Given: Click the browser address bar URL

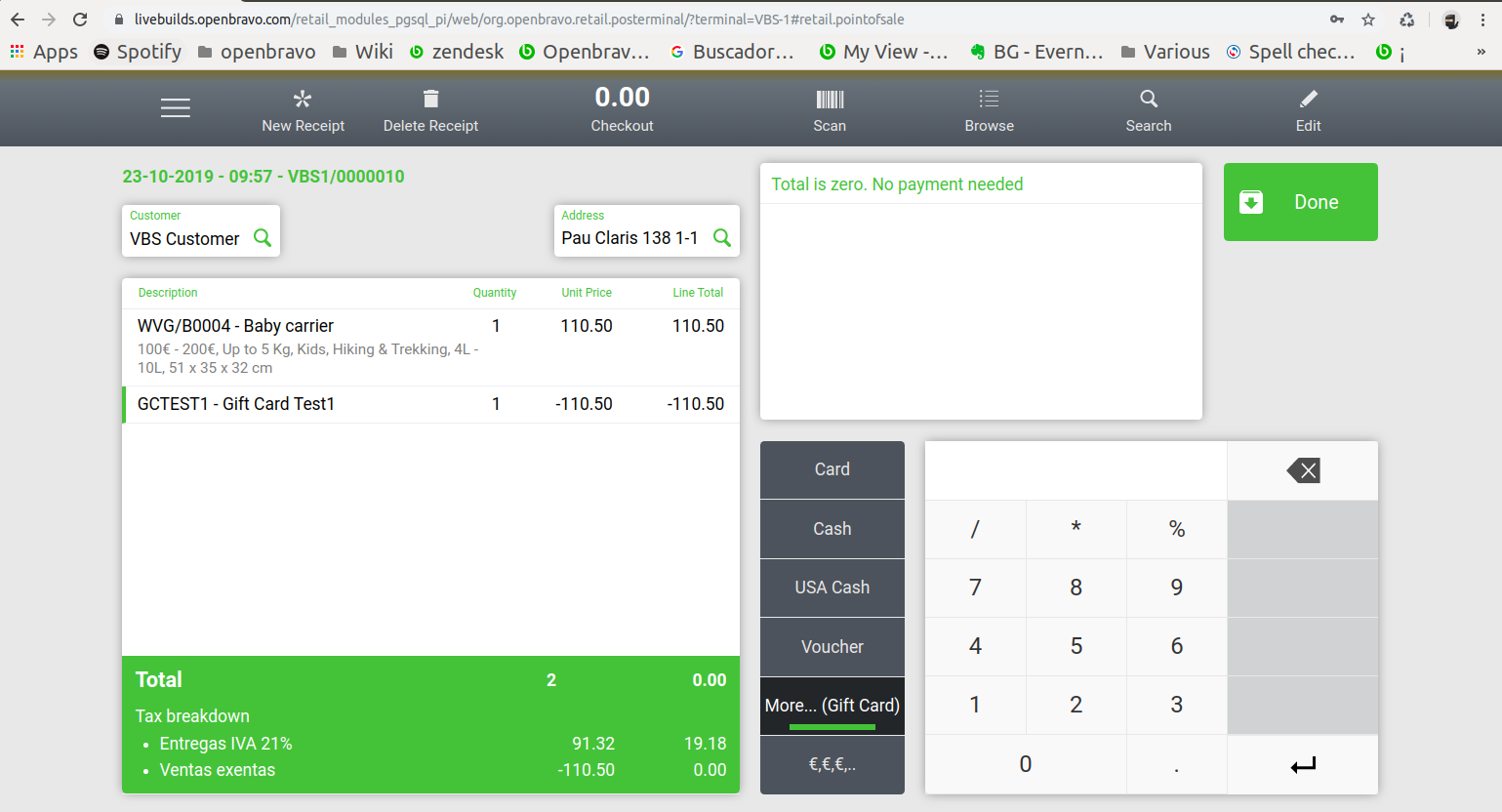Looking at the screenshot, I should [519, 20].
